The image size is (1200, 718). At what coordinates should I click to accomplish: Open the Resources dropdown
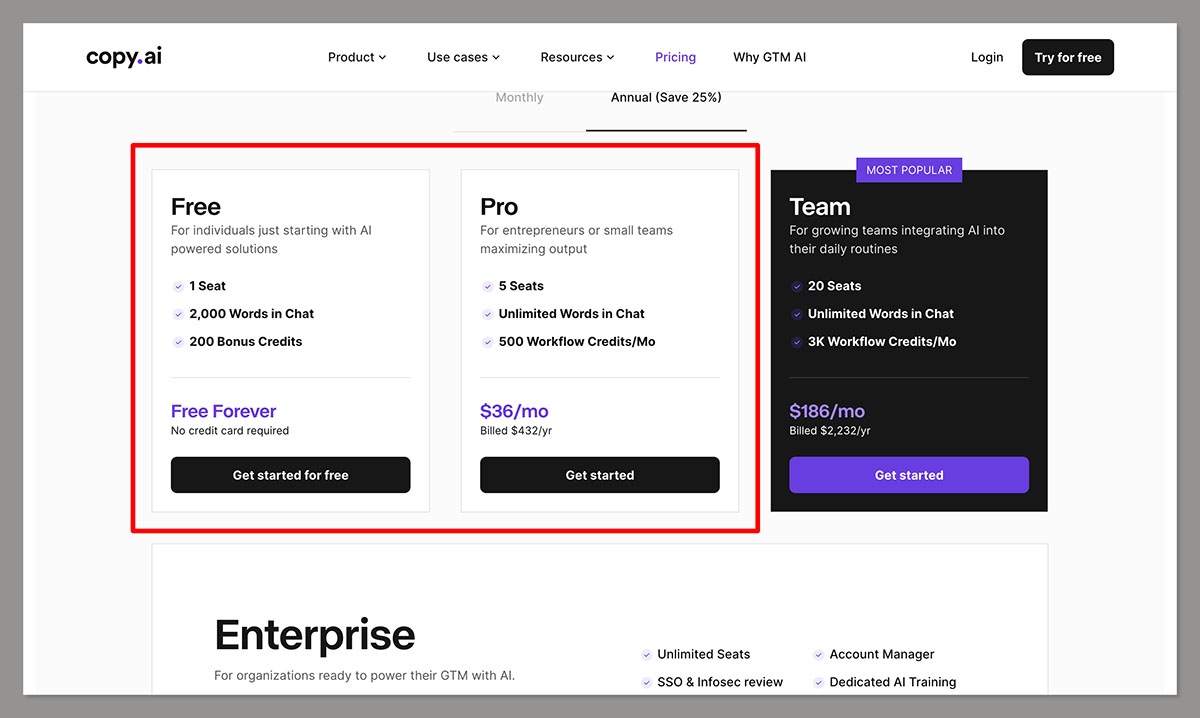tap(577, 57)
